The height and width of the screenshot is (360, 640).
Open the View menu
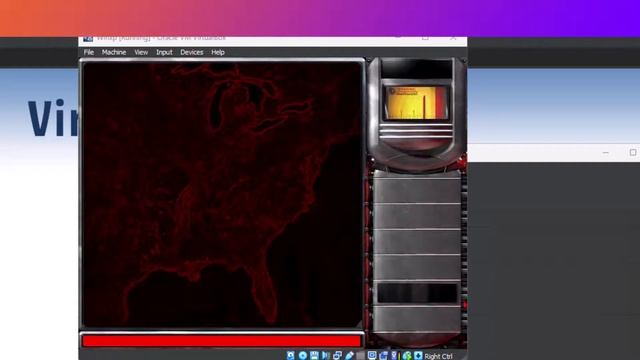[x=141, y=52]
